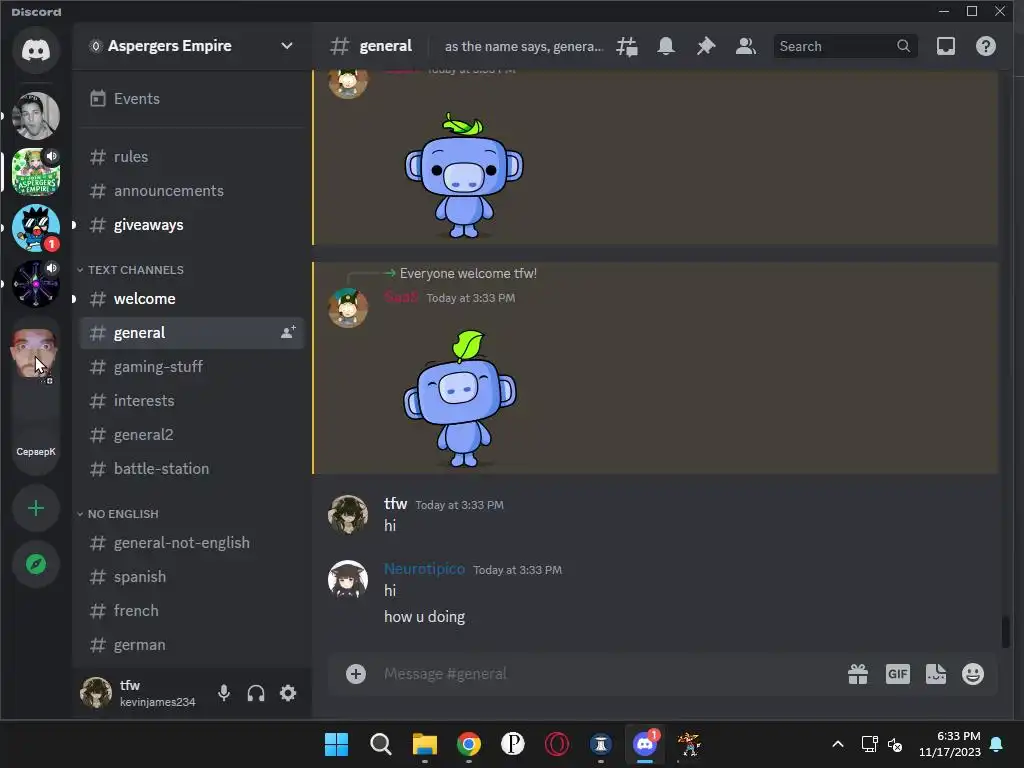Open the emoji picker

click(x=972, y=674)
